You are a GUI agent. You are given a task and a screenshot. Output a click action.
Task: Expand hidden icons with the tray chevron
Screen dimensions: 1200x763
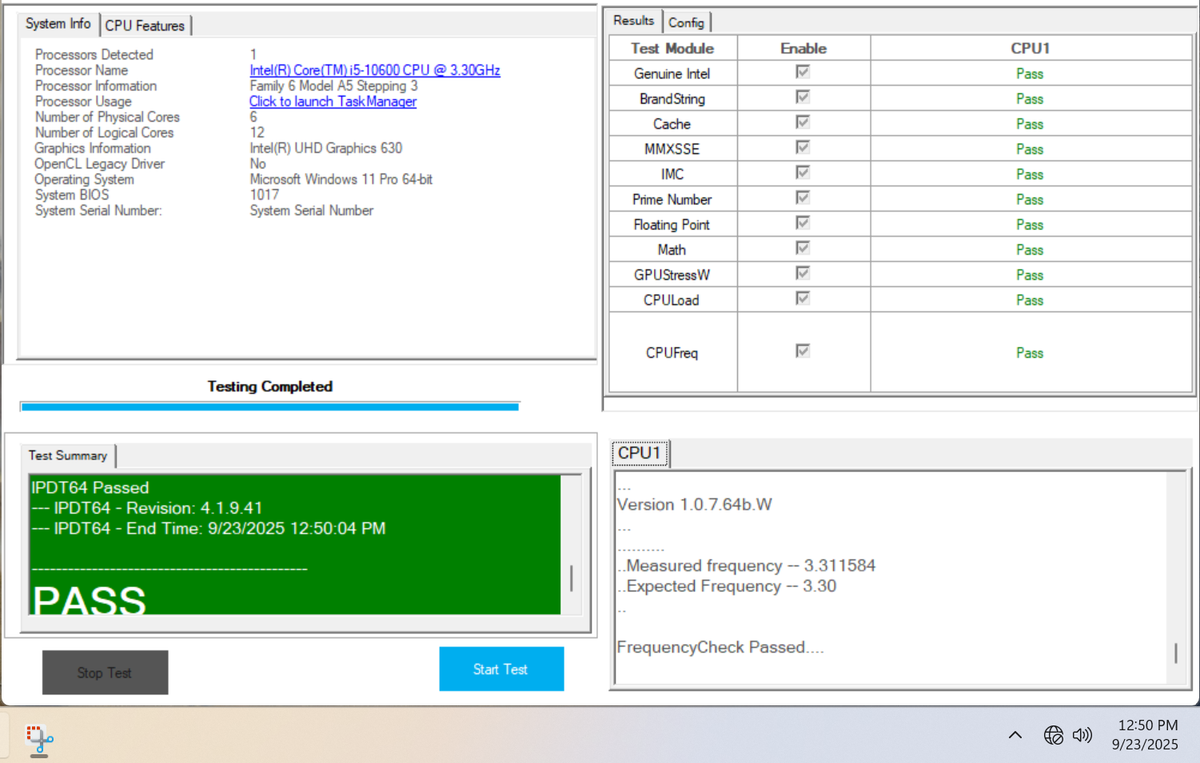tap(1014, 735)
